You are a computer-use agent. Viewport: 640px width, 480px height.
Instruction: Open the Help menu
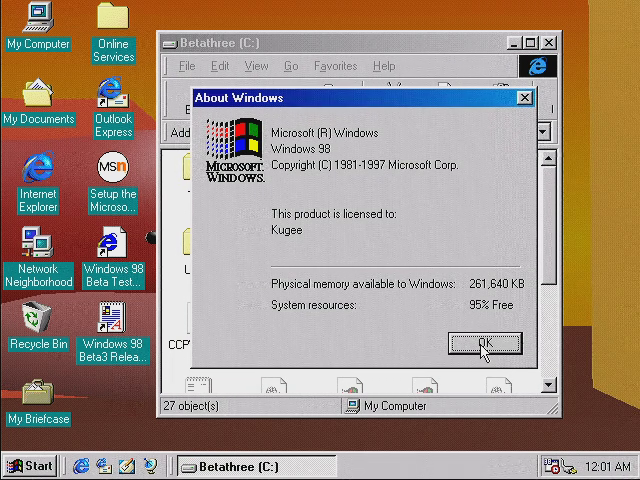384,66
